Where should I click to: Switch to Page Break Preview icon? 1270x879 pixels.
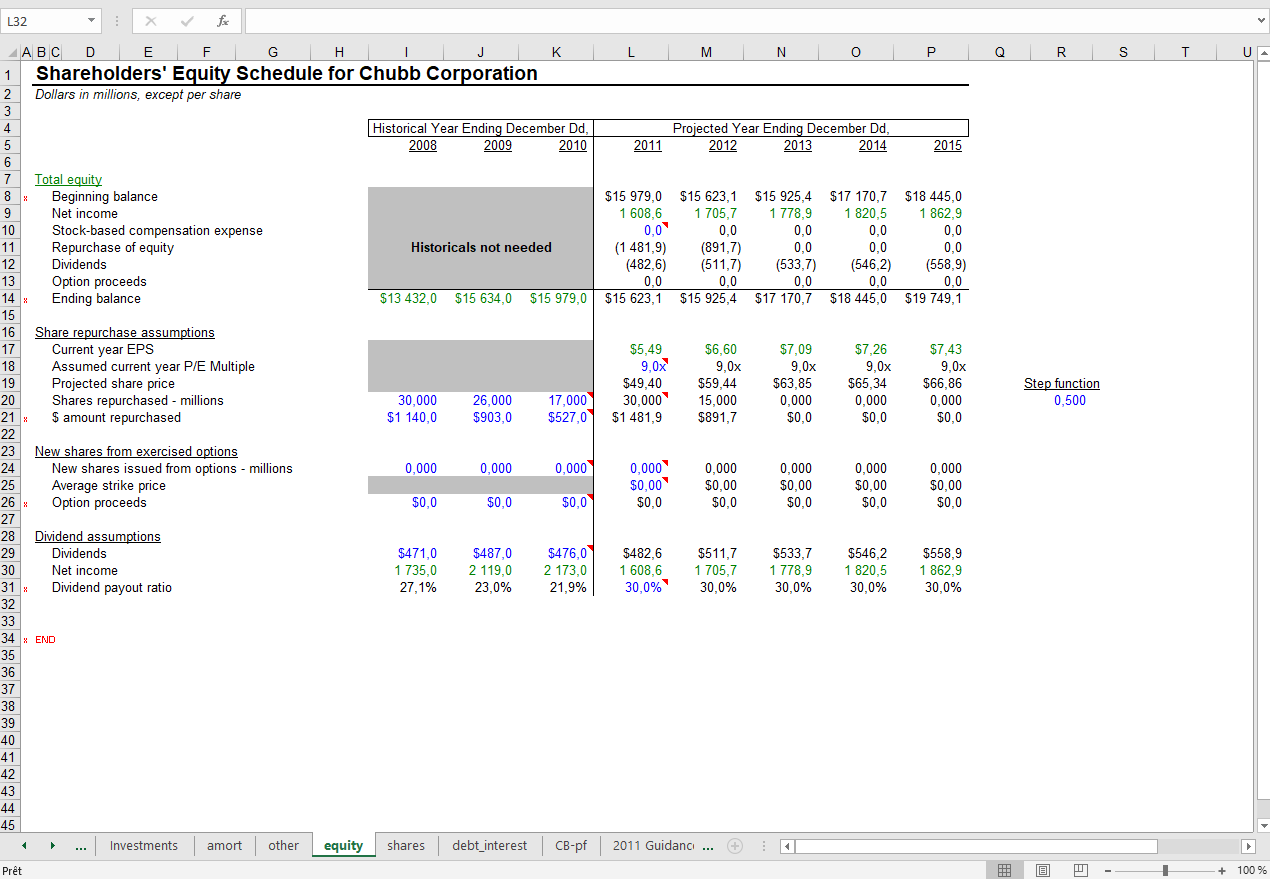1080,870
